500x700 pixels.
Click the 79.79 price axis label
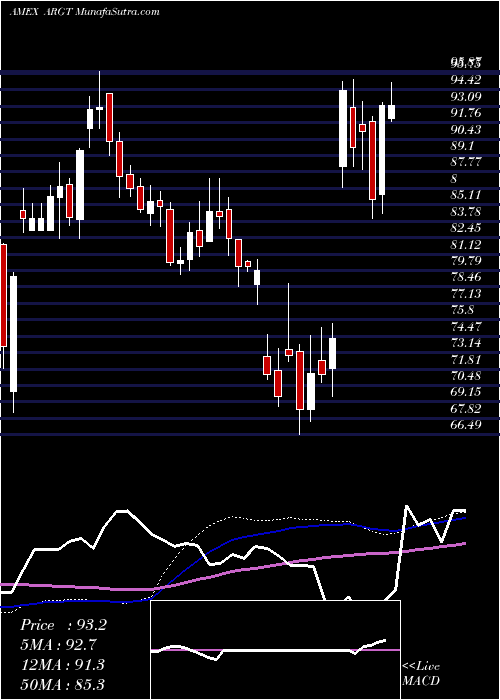tap(466, 260)
